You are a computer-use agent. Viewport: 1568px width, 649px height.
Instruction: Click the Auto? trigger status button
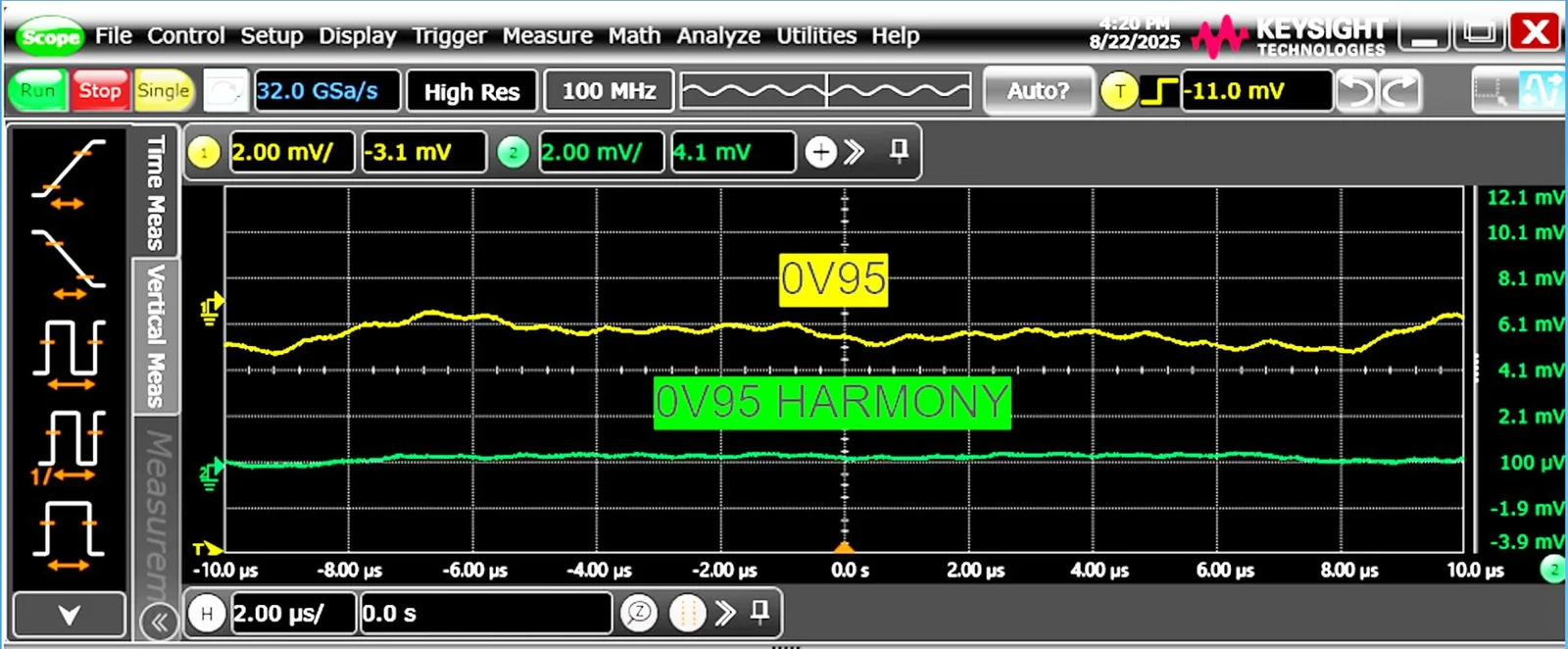tap(1038, 91)
